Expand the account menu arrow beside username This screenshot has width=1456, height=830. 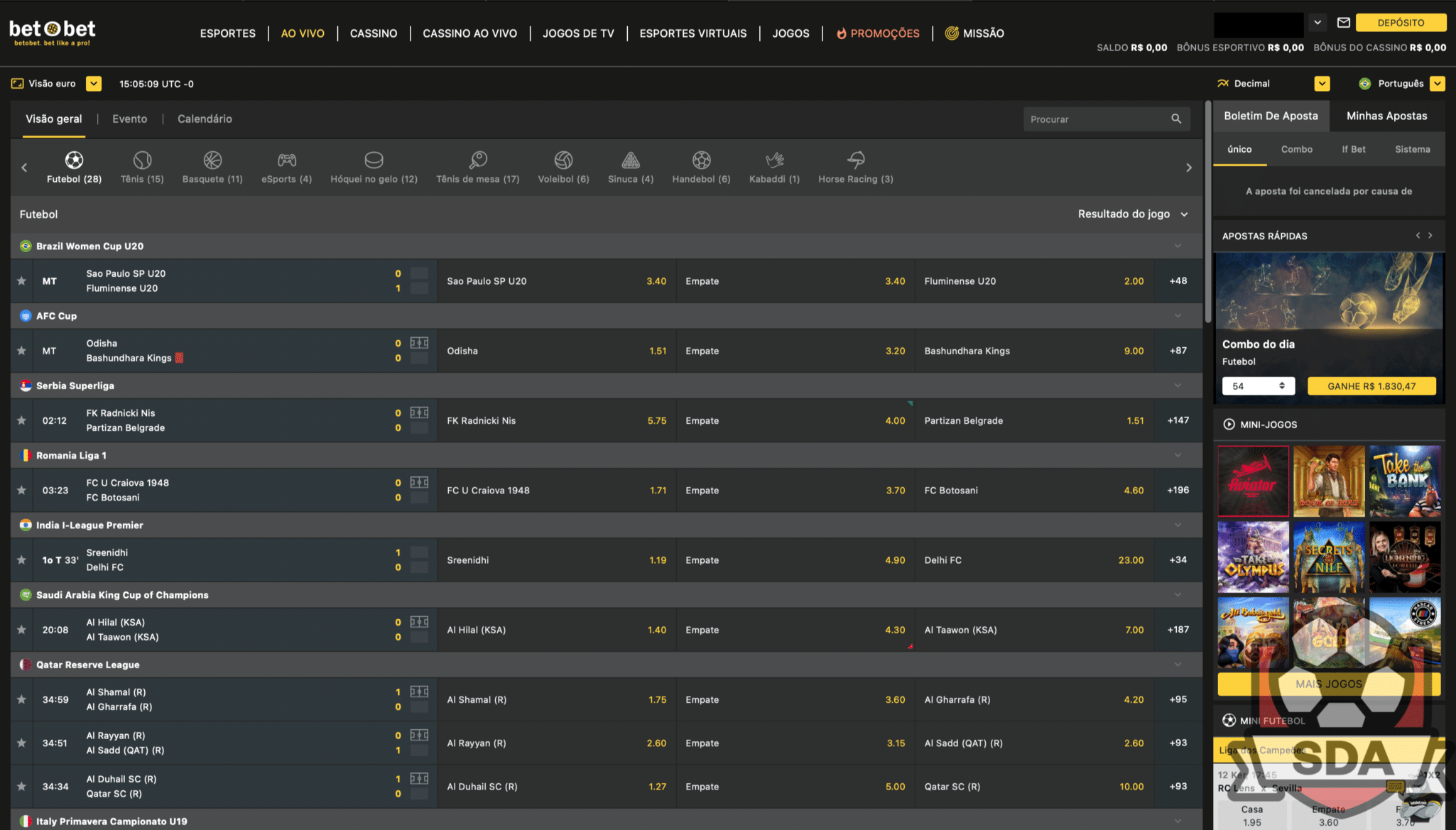pos(1318,23)
